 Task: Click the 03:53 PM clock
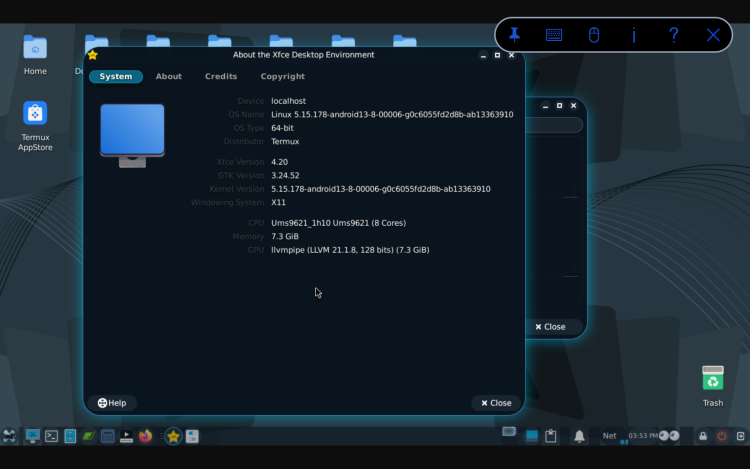[643, 436]
